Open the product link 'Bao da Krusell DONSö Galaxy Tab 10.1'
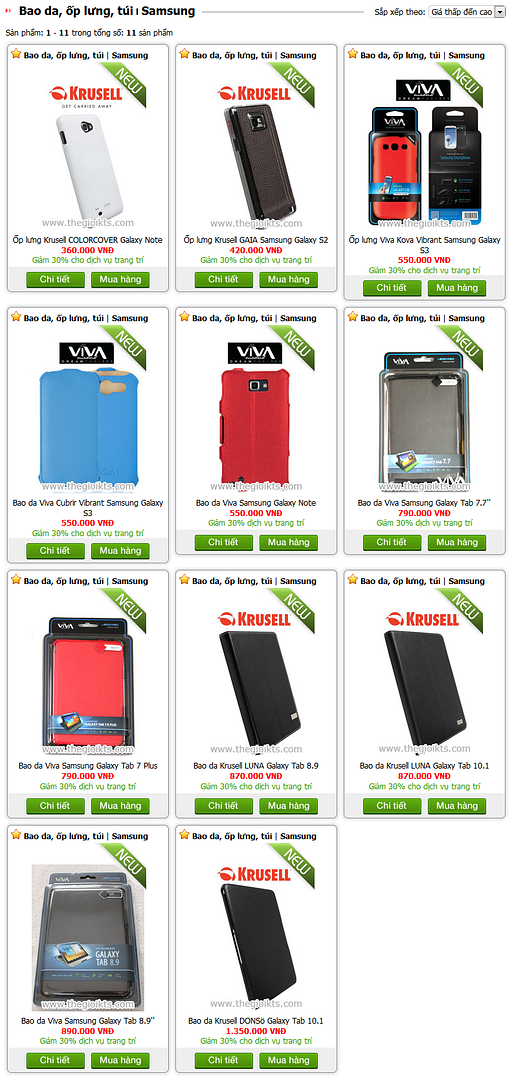 pyautogui.click(x=256, y=1021)
